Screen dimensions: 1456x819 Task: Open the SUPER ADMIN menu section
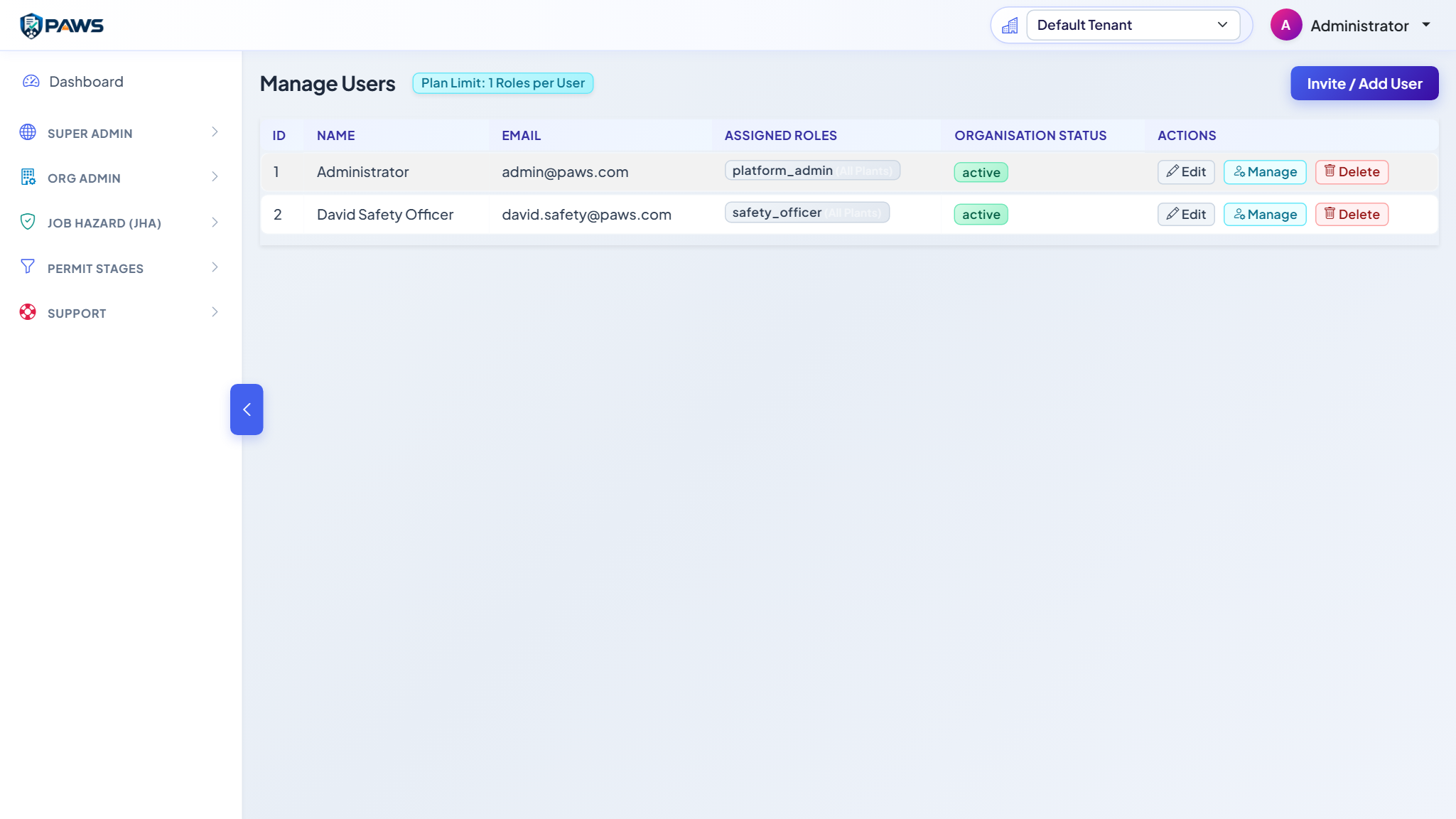pos(121,133)
